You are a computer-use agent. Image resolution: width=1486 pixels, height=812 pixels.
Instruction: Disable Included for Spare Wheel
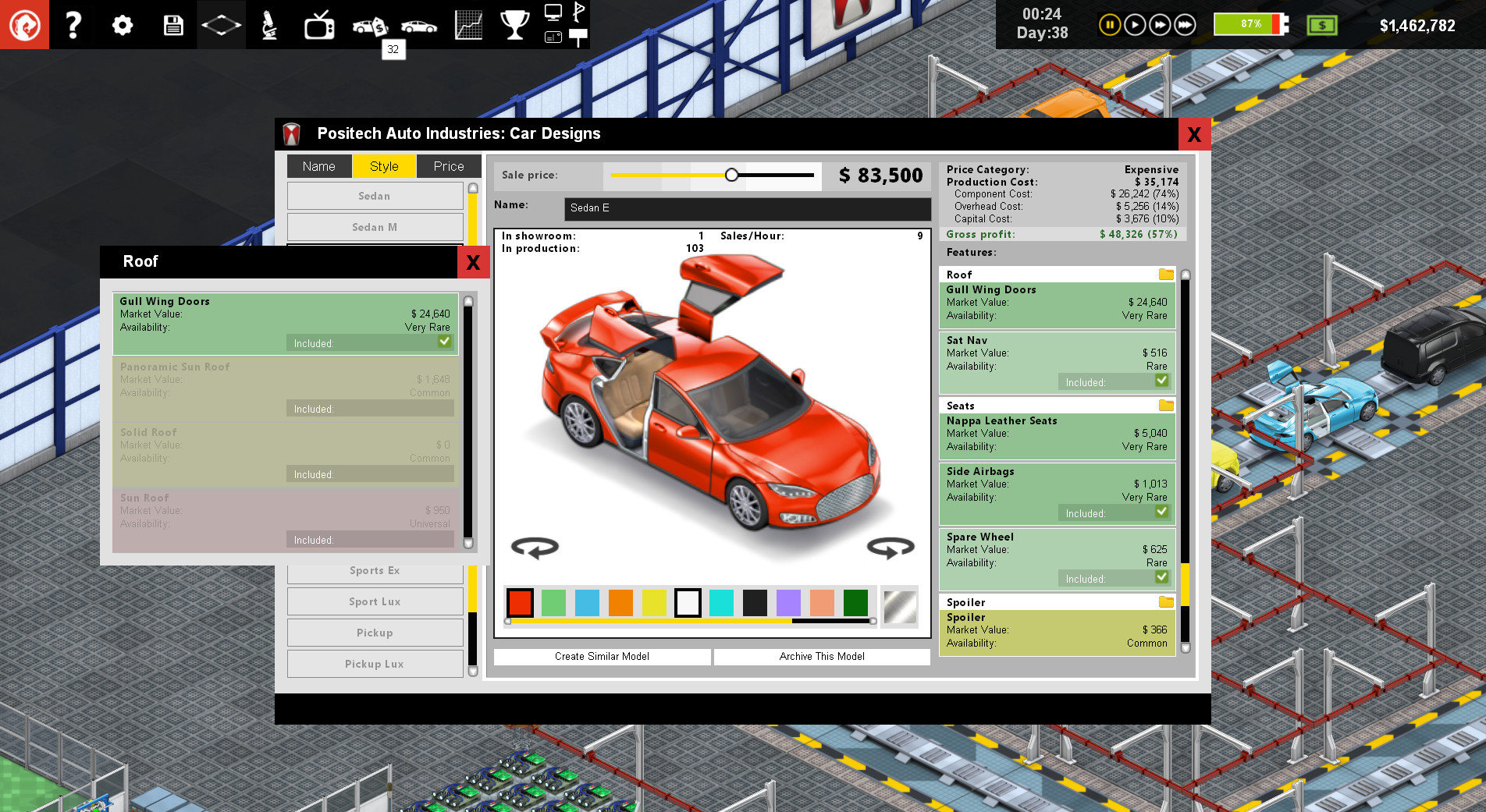click(x=1162, y=578)
